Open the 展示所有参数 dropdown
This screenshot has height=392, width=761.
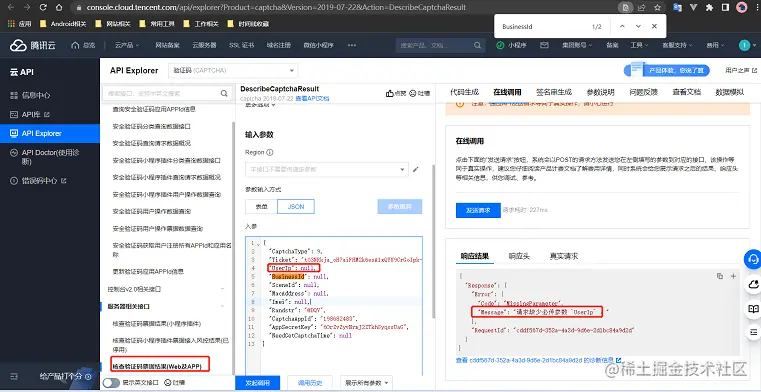click(366, 382)
